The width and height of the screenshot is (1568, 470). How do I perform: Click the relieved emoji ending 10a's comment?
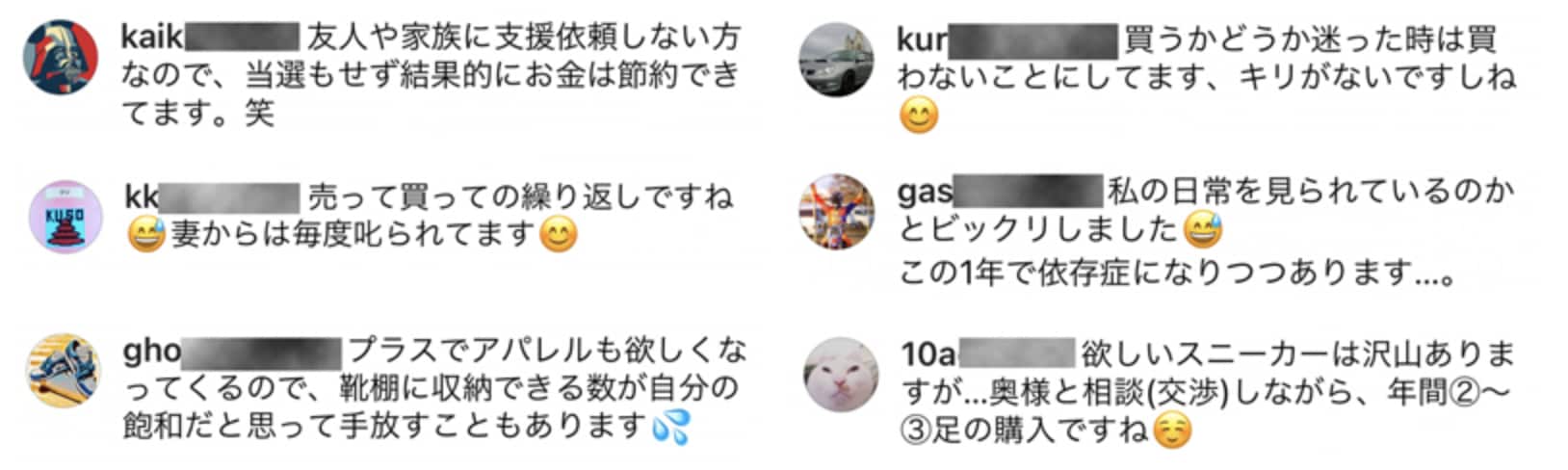click(x=1172, y=429)
